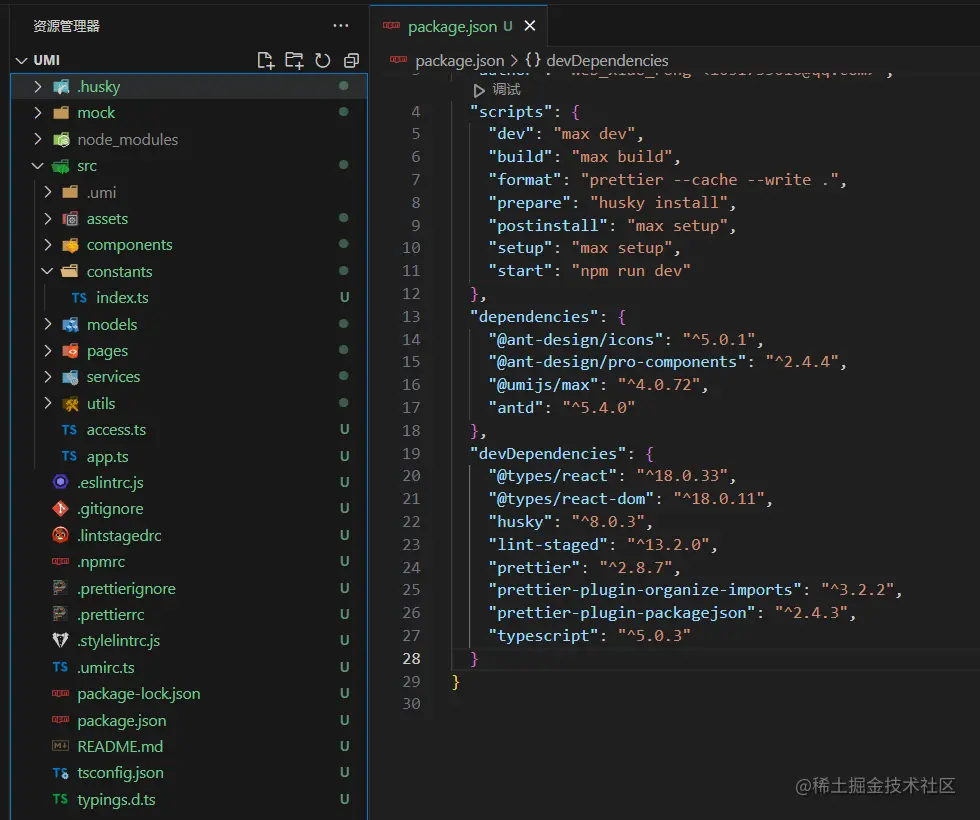This screenshot has height=820, width=980.
Task: Click the "scripts" key in editor
Action: click(511, 112)
